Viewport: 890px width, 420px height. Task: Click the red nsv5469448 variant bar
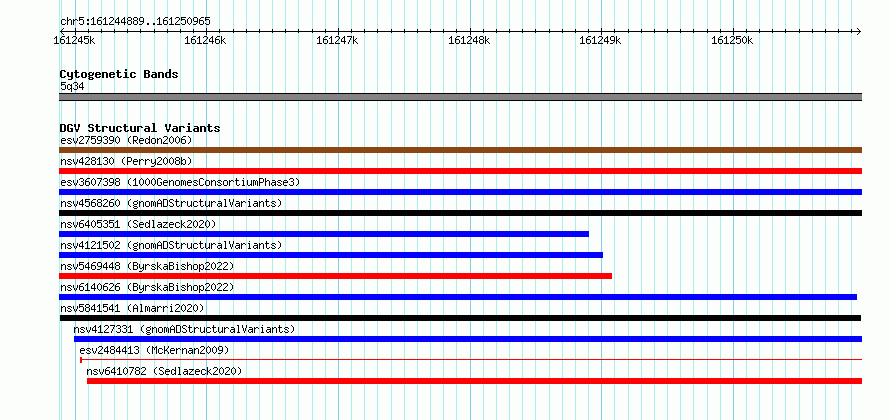pos(335,276)
